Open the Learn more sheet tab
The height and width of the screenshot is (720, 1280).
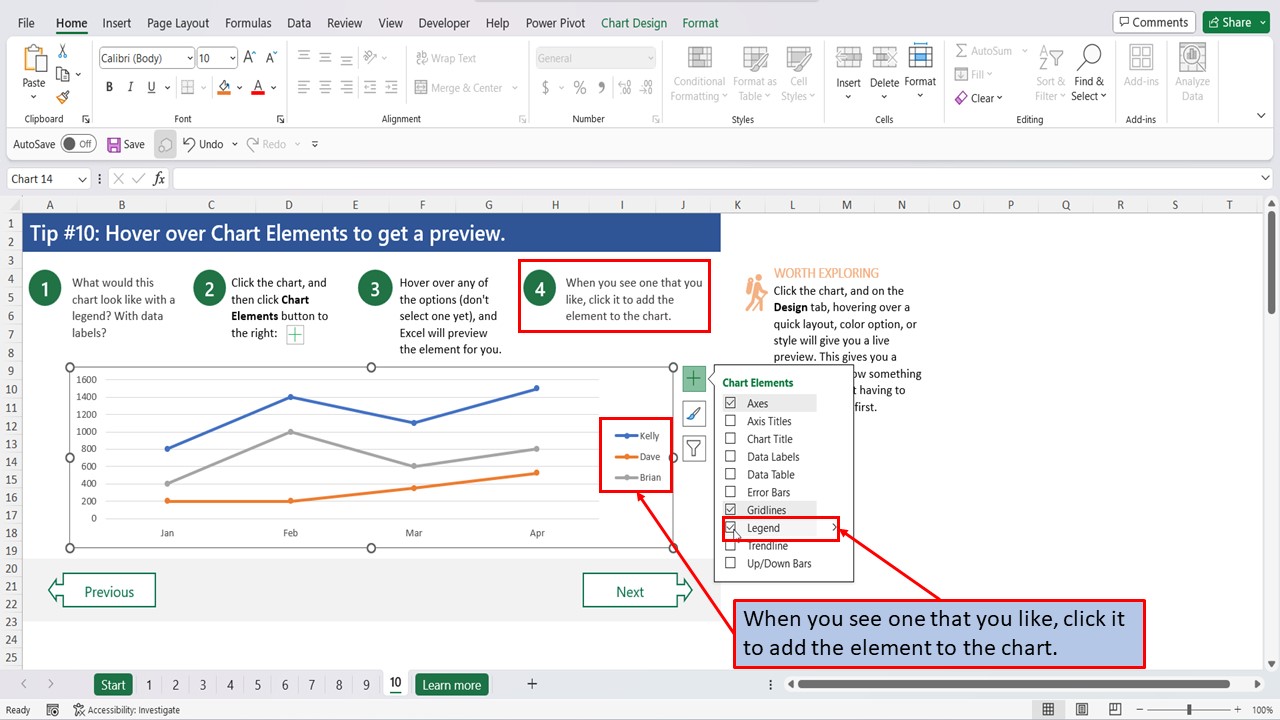pos(451,685)
